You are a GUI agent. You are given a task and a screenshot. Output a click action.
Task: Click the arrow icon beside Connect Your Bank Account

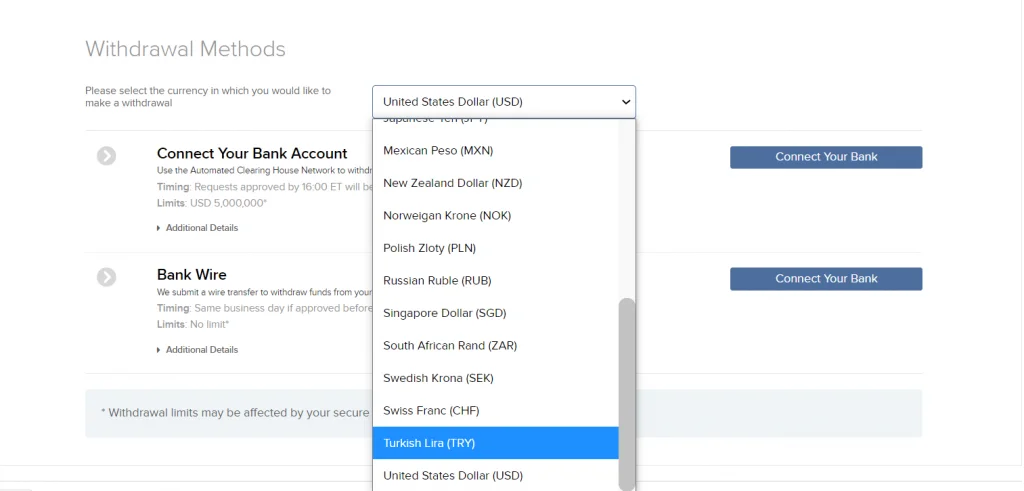click(x=107, y=155)
